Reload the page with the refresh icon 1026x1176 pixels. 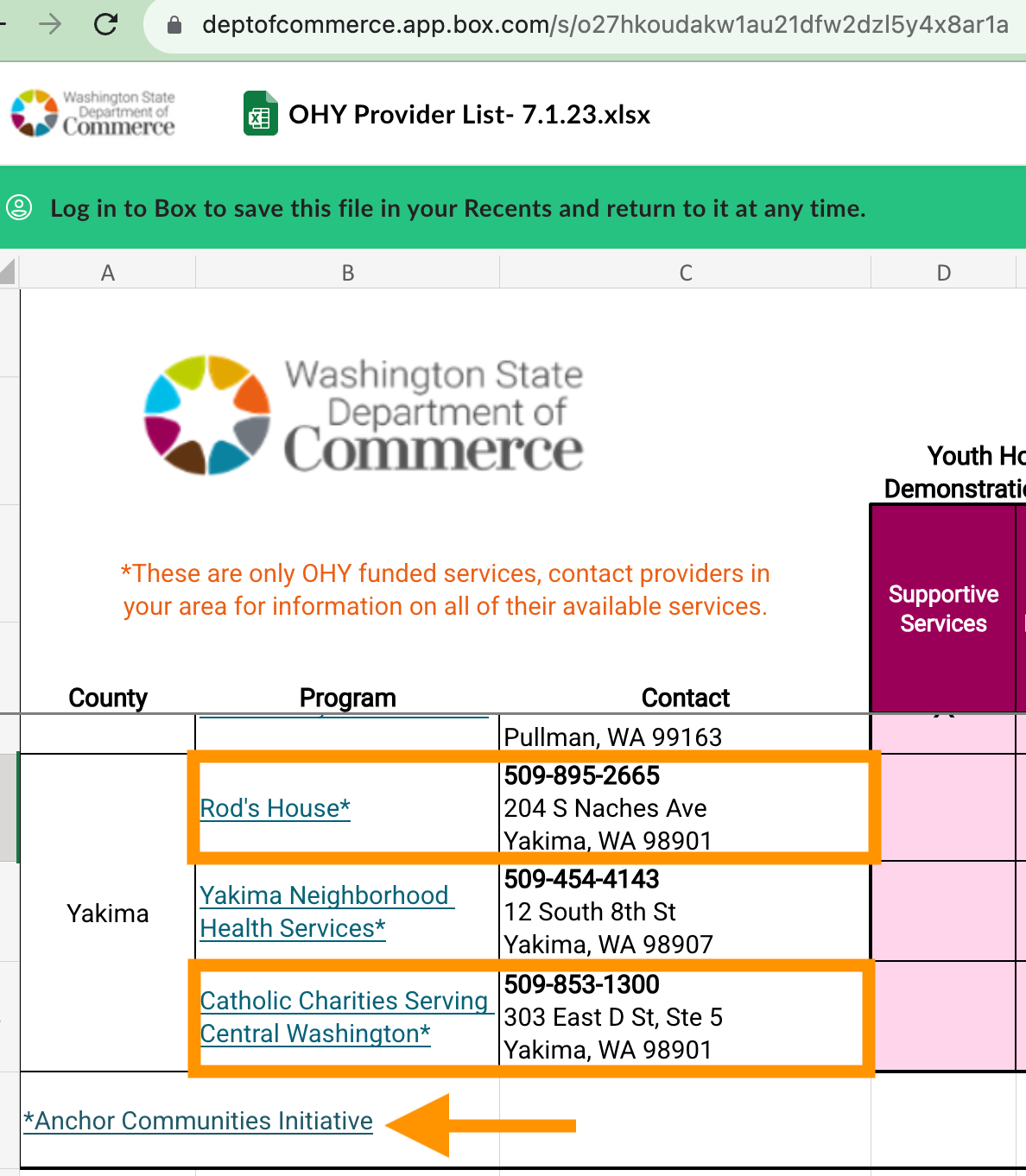tap(106, 24)
